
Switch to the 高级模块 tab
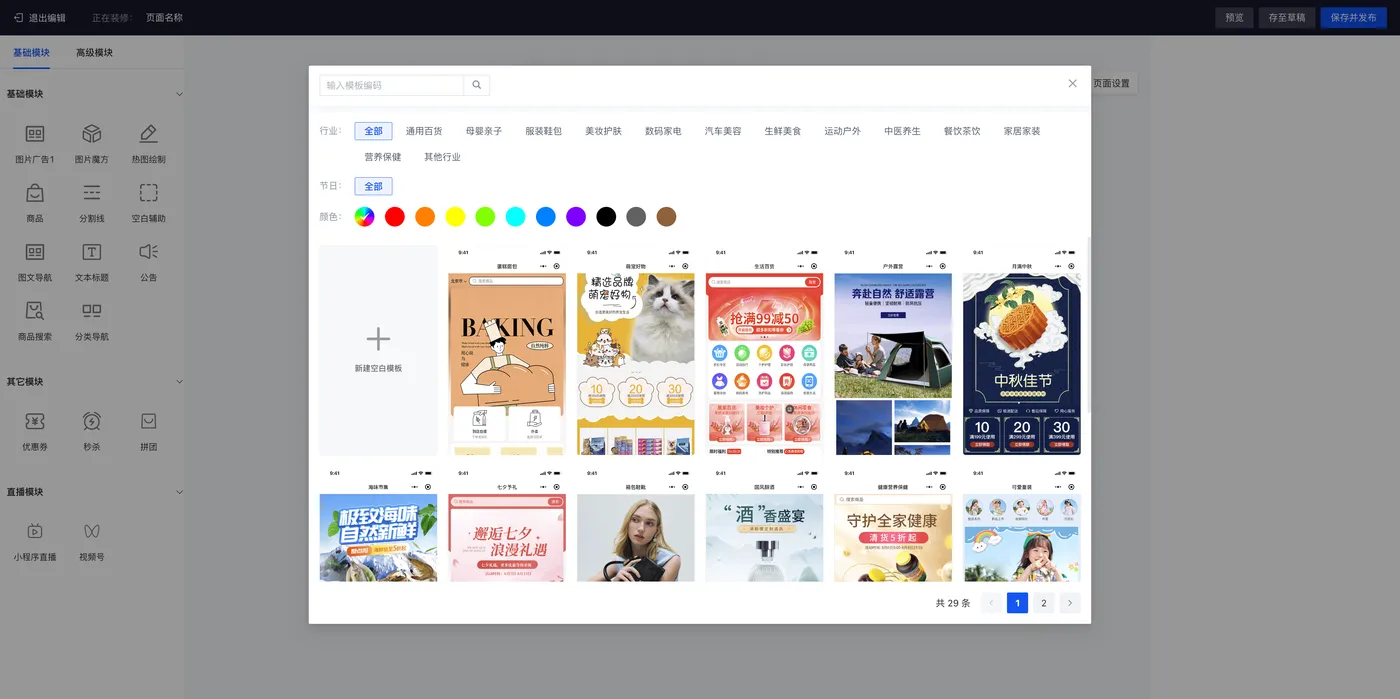[94, 52]
